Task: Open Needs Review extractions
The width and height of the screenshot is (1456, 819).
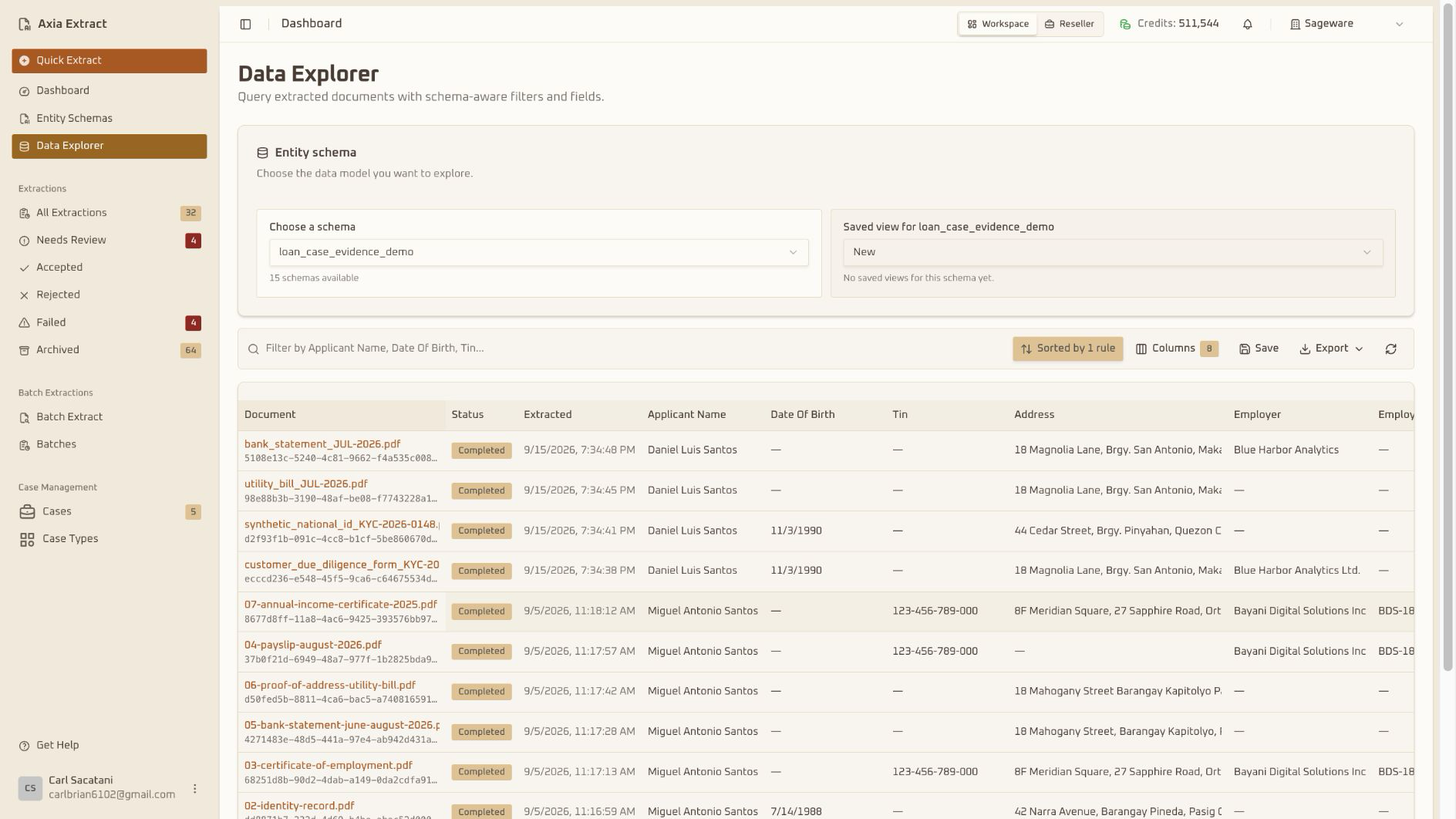Action: [110, 241]
